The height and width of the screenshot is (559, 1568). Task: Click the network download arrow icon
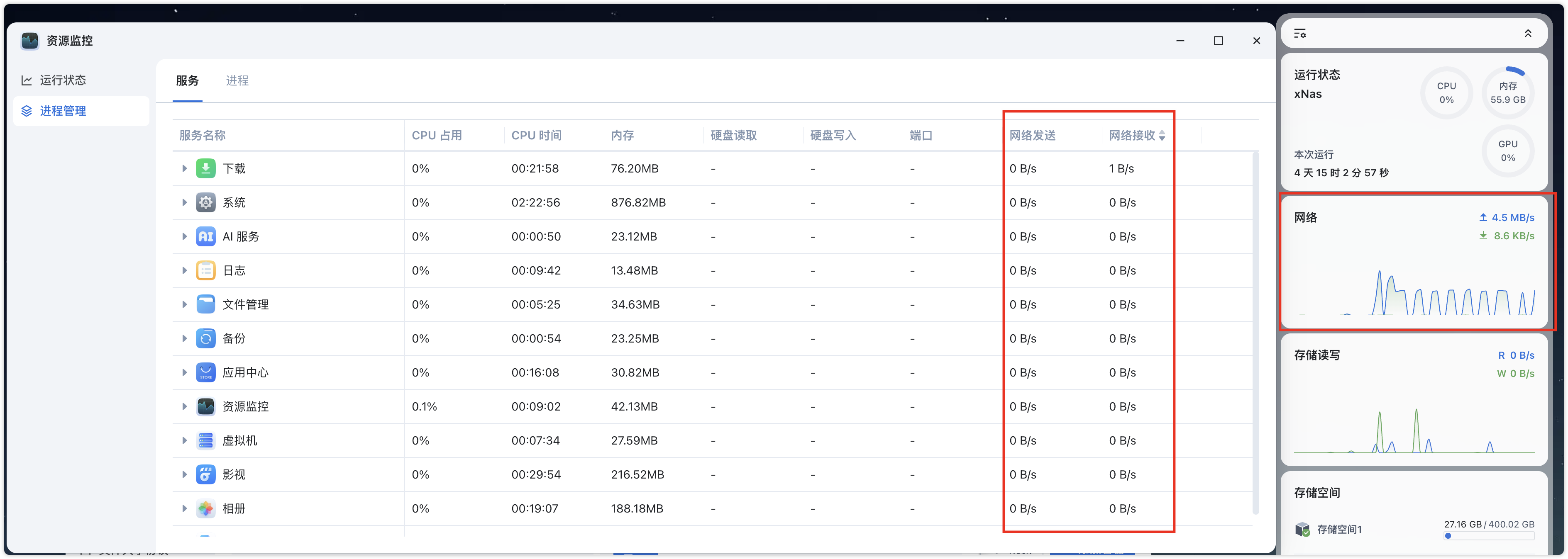tap(1483, 236)
